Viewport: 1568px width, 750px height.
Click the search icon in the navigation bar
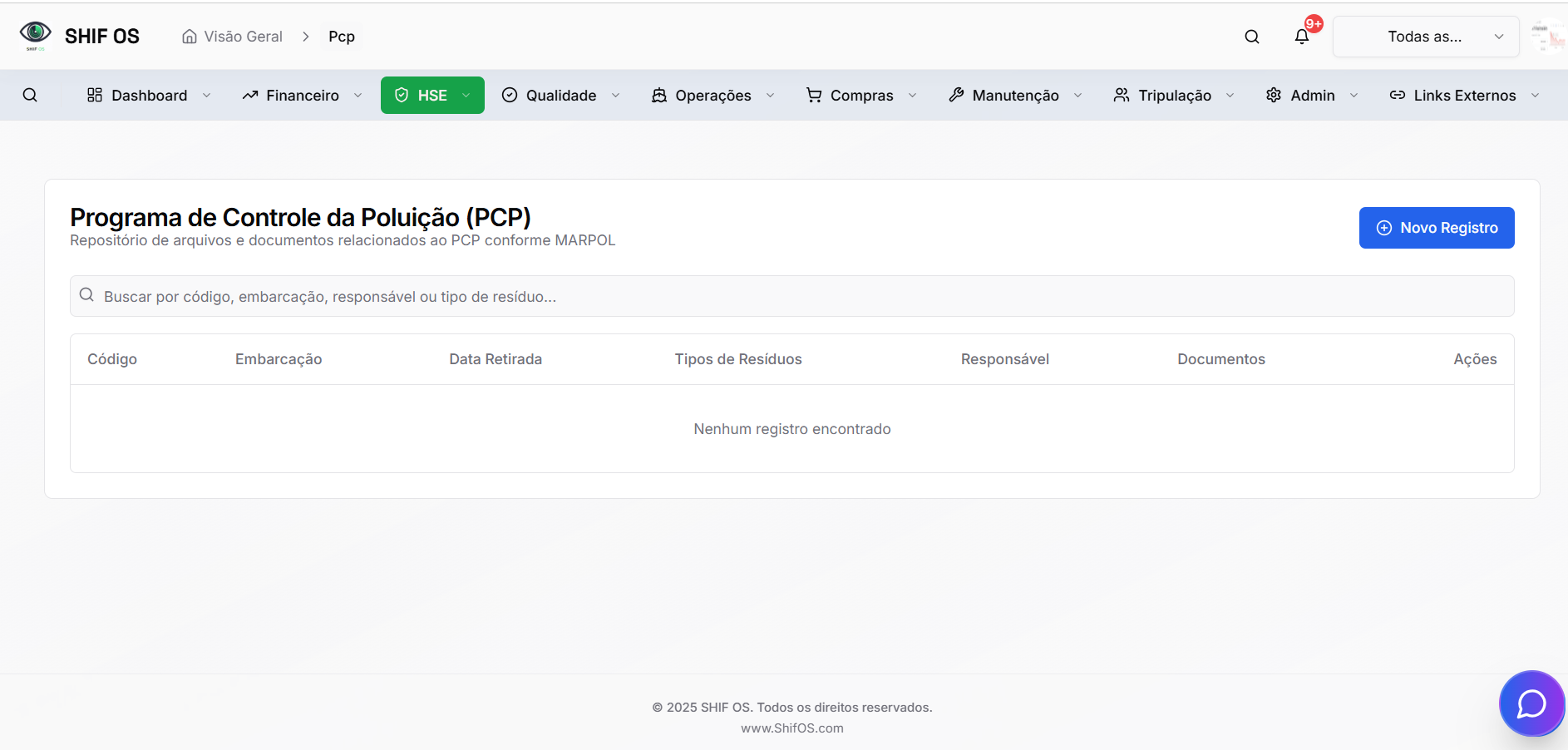pos(31,95)
